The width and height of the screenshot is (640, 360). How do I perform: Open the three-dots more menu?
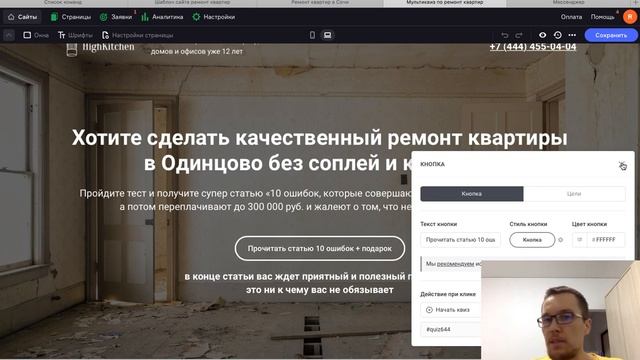[x=572, y=35]
